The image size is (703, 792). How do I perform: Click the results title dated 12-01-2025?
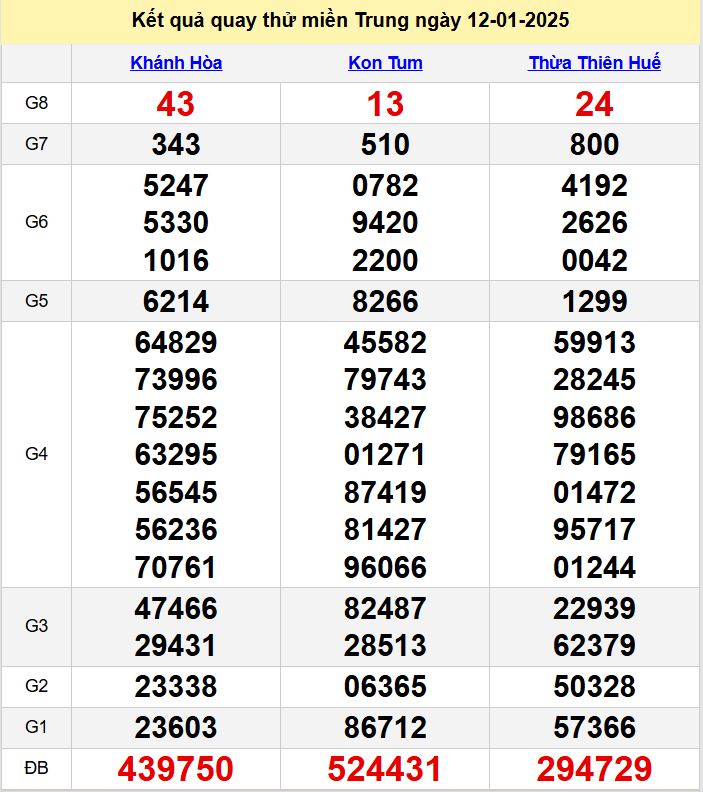point(351,21)
